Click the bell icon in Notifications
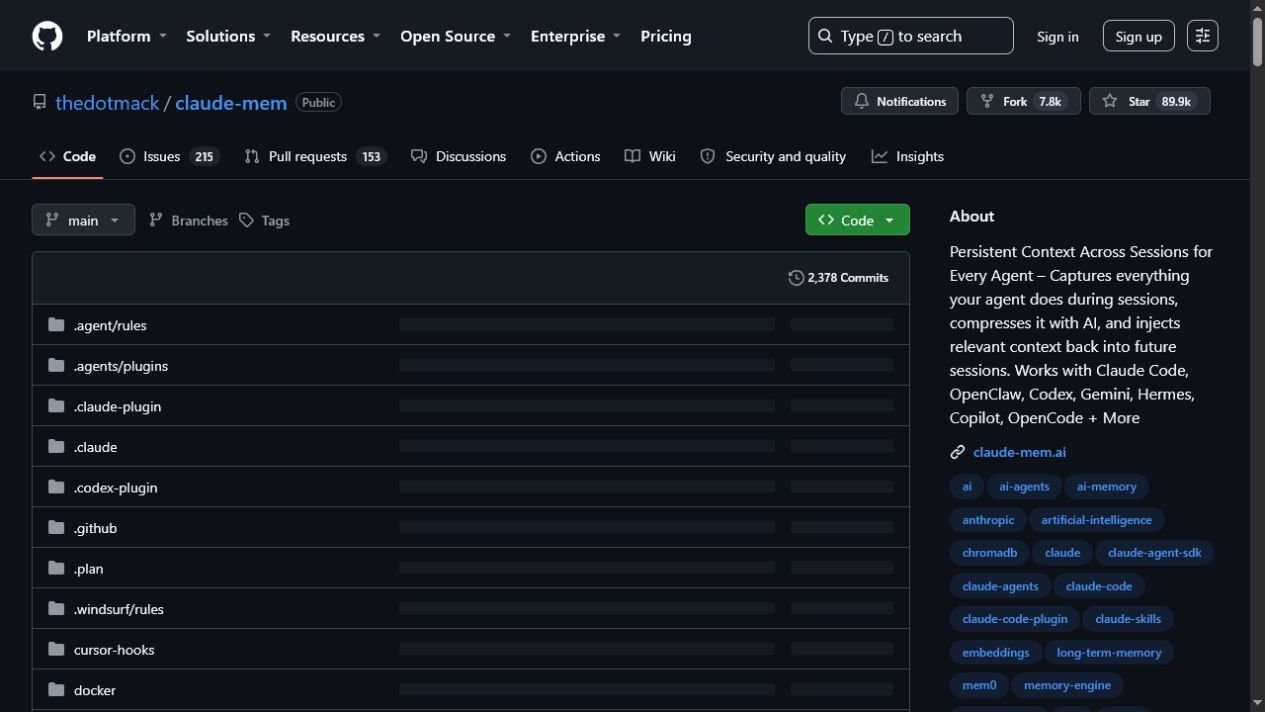 click(861, 101)
